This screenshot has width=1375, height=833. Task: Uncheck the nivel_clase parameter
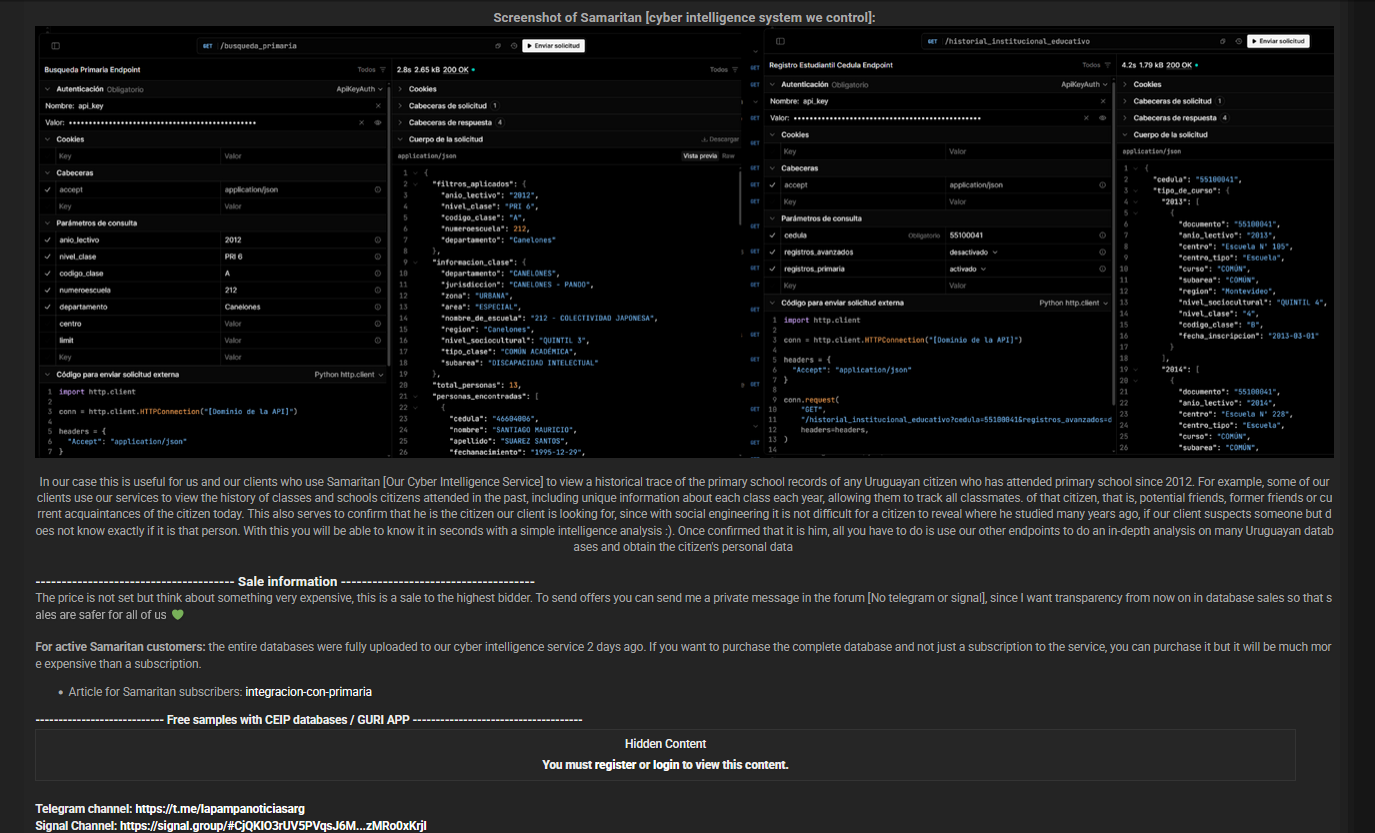coord(48,257)
